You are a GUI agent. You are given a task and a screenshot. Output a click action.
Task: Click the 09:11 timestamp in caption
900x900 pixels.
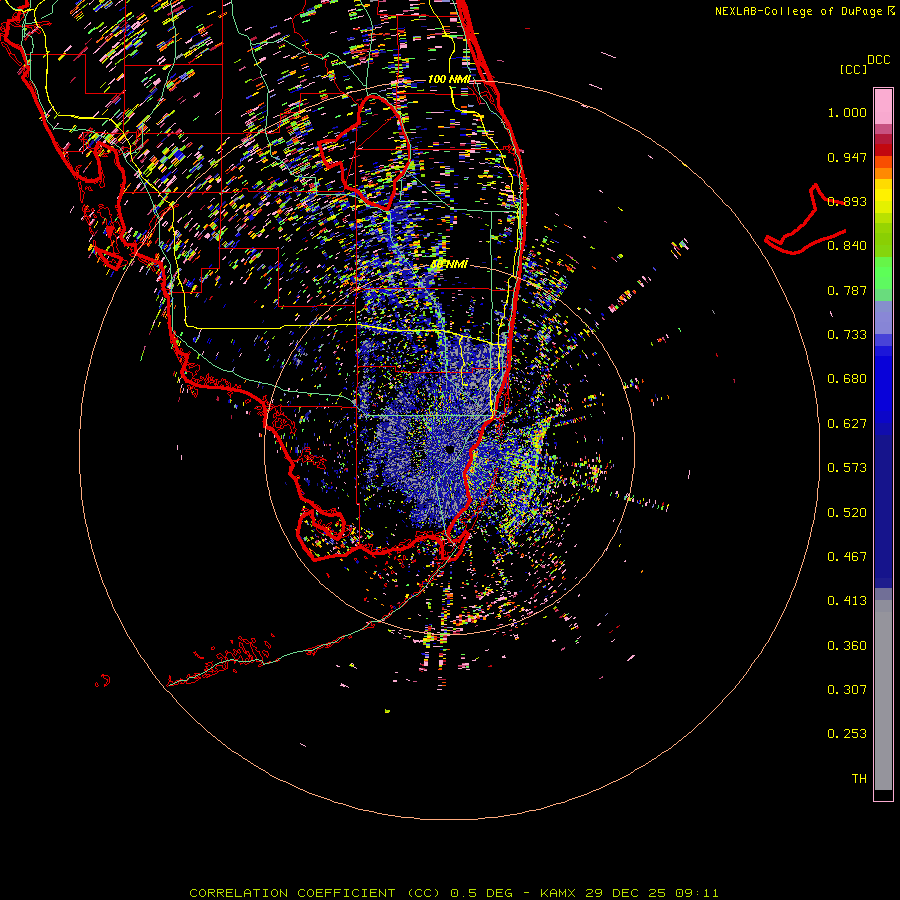[697, 893]
